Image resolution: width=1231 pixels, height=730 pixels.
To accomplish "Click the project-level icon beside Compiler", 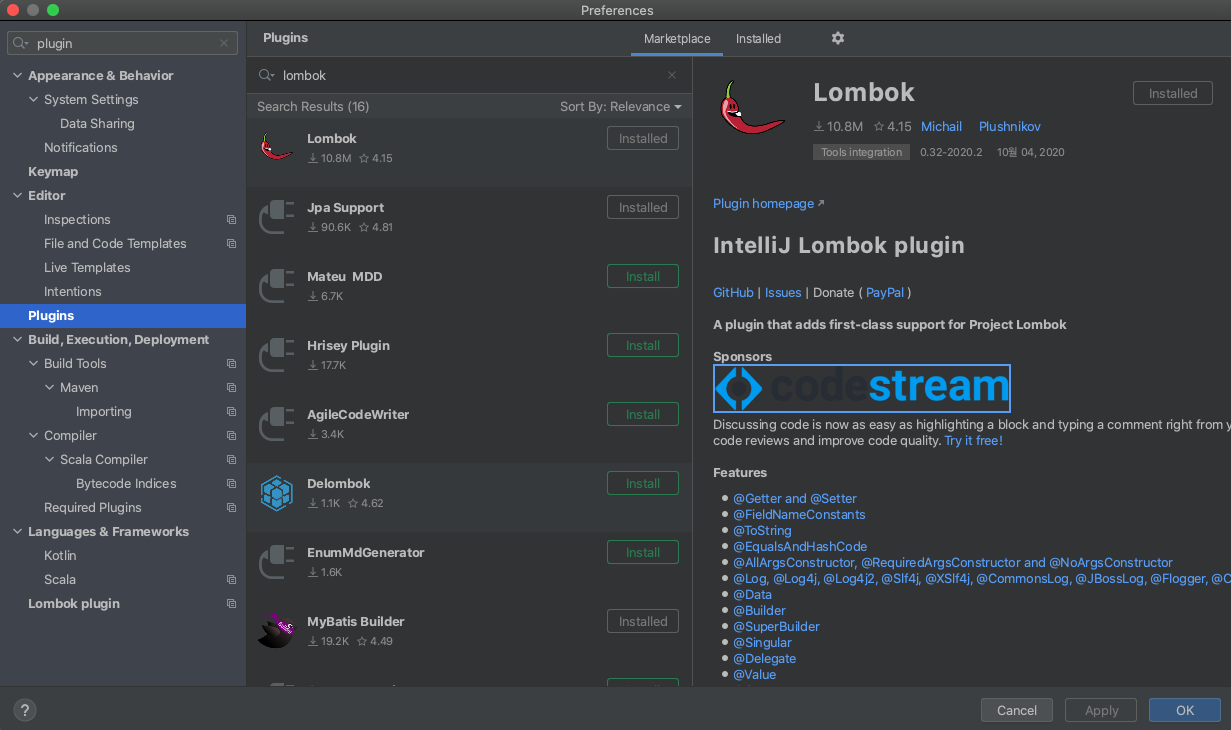I will [x=231, y=436].
